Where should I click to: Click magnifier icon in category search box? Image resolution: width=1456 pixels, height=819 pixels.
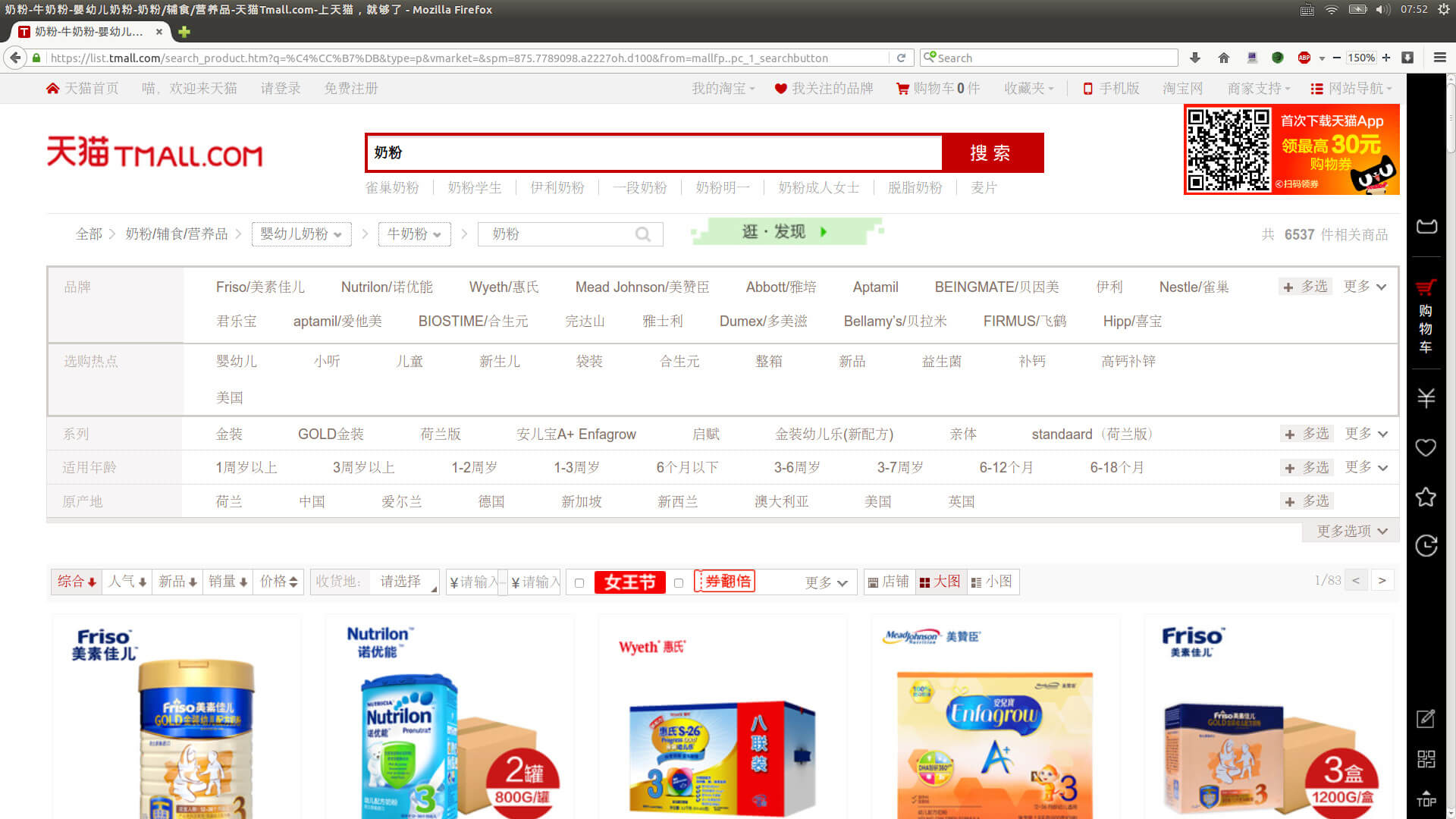point(642,234)
